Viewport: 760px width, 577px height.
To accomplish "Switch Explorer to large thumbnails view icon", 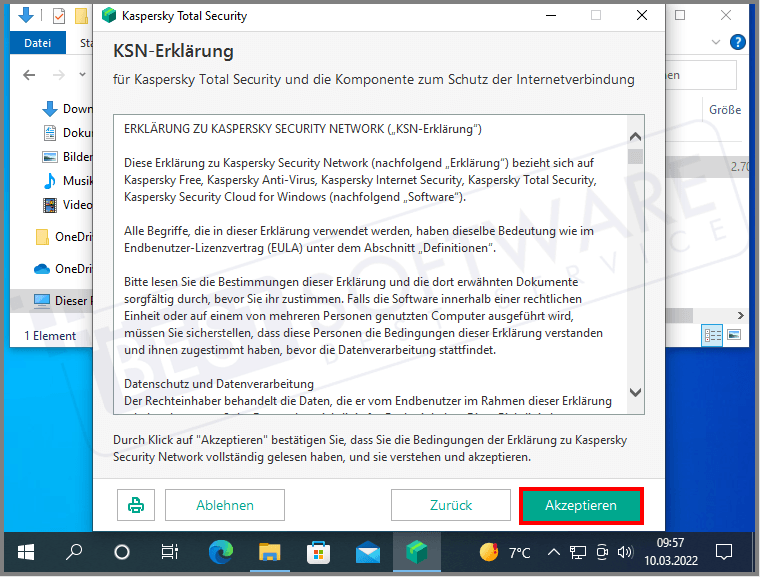I will 734,335.
